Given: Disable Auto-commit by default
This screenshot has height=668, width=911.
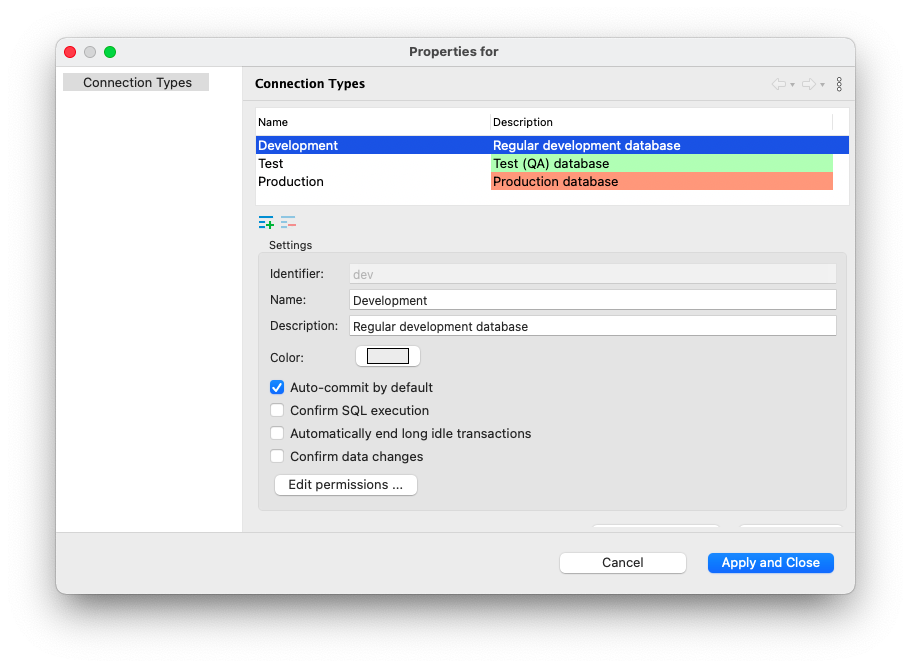Looking at the screenshot, I should 277,387.
